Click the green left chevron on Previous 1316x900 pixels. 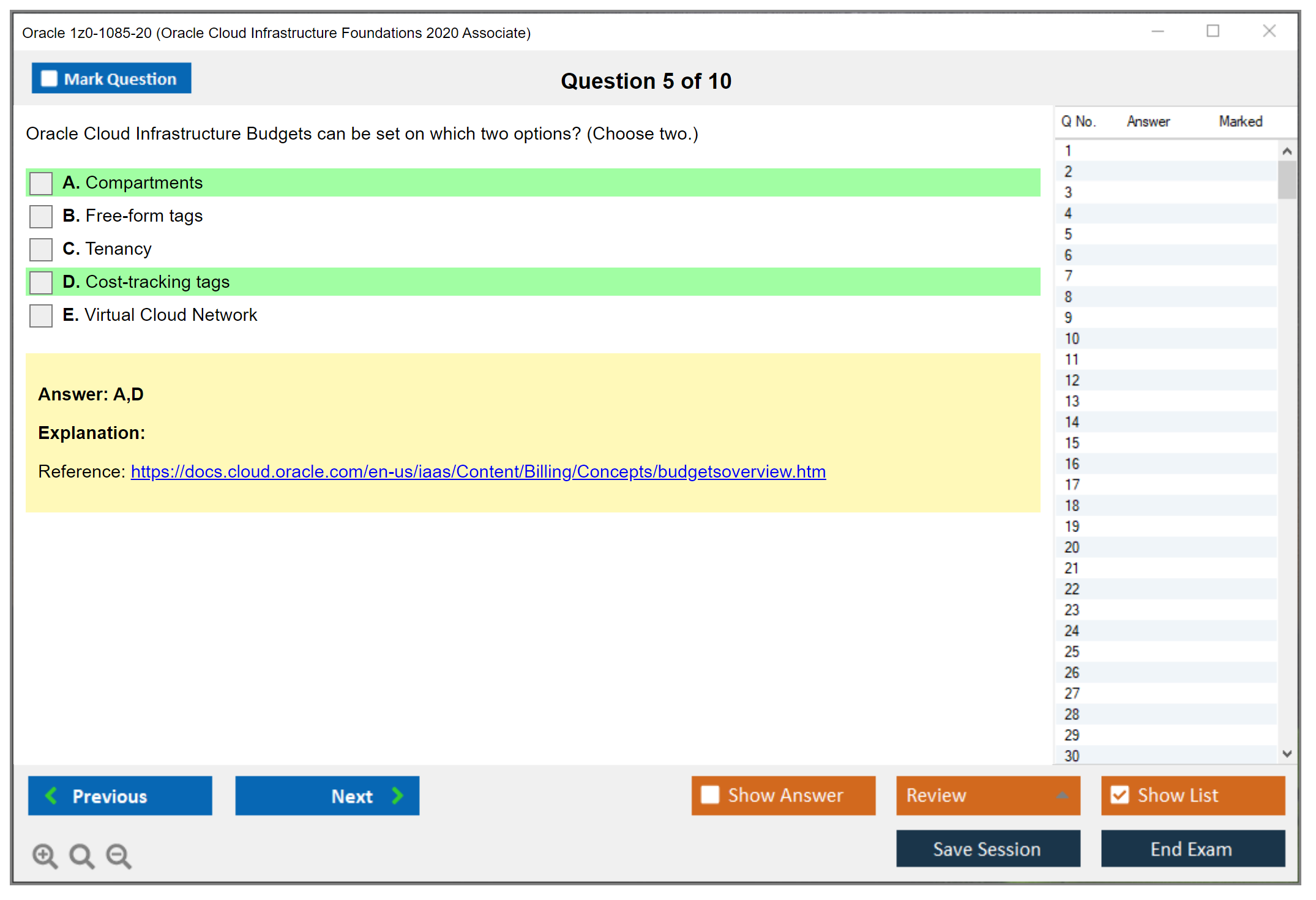click(51, 795)
